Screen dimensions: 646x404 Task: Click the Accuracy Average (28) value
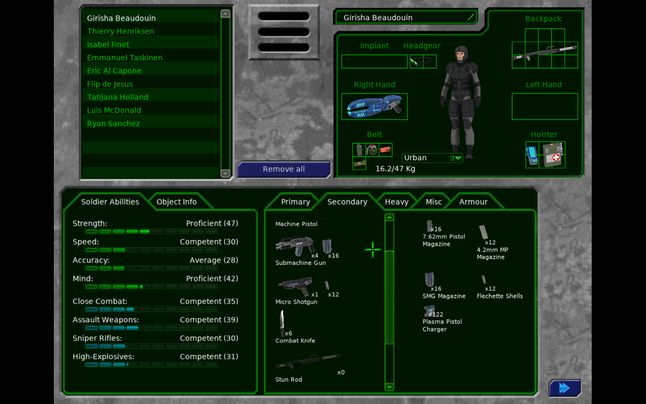tap(213, 260)
